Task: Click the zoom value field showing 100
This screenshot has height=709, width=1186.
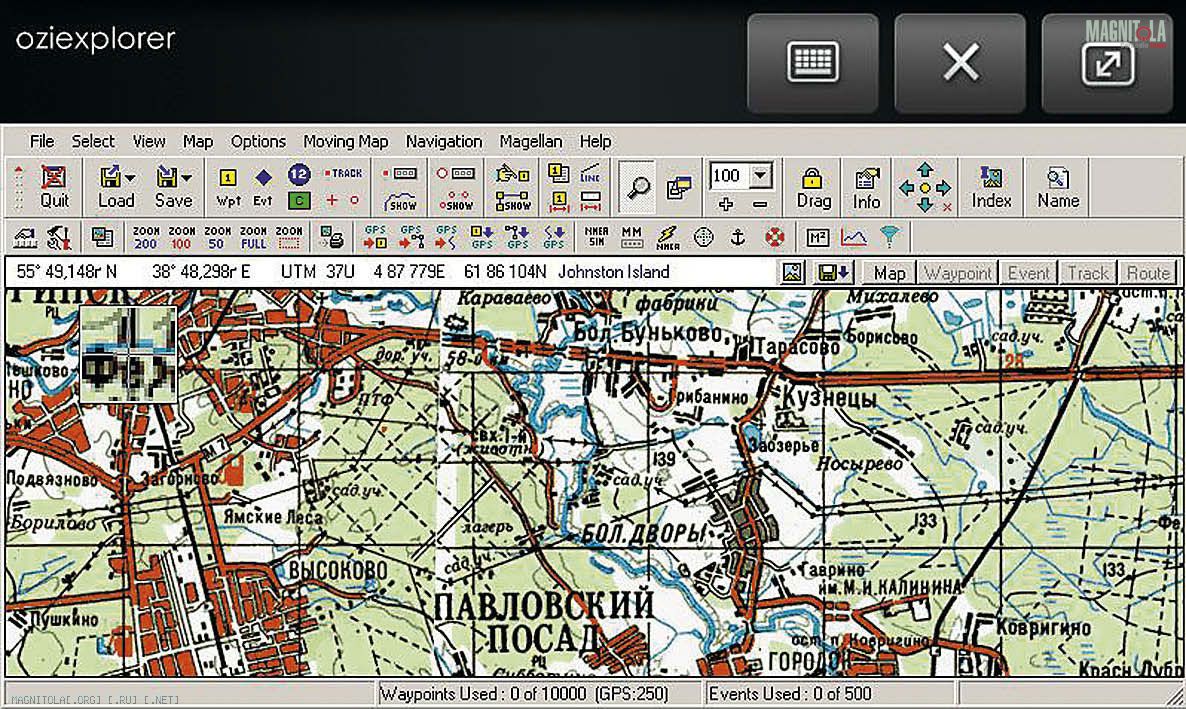Action: (729, 176)
